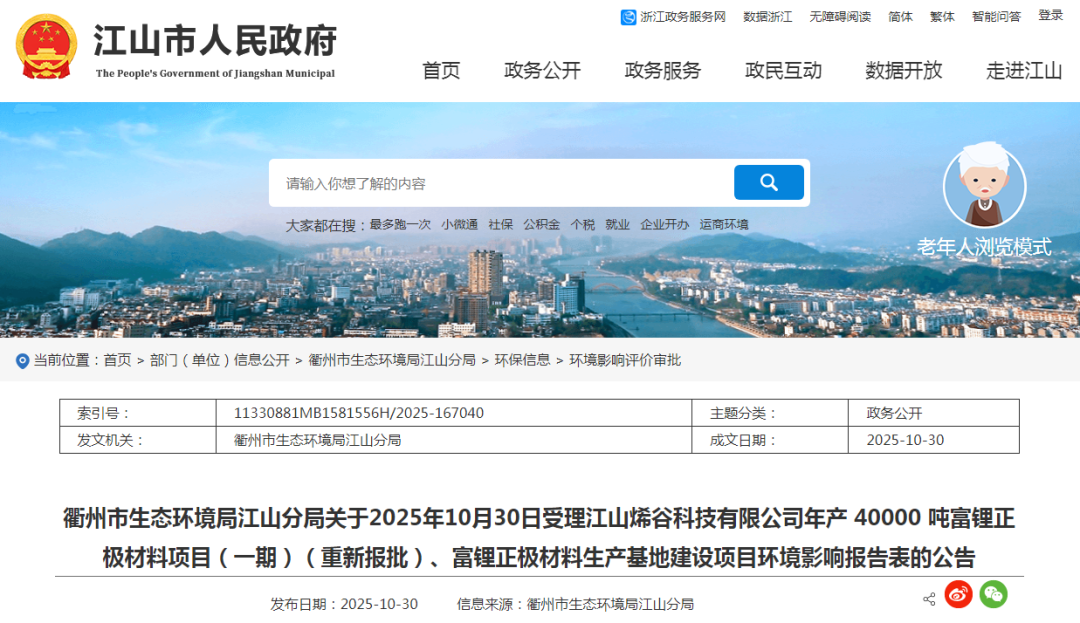Switch to 繁体 traditional Chinese

coord(942,17)
